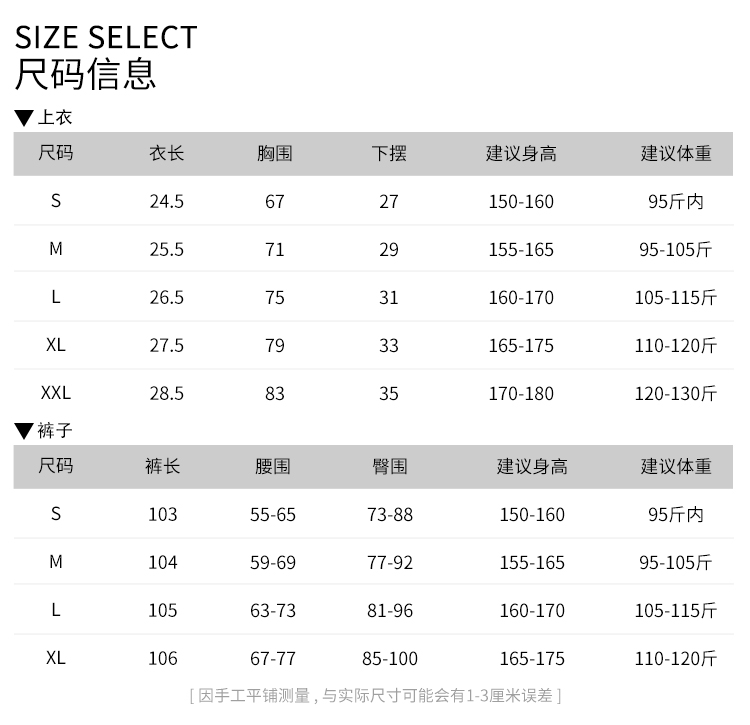Click the 85-100 hip measurement cell
The image size is (750, 725).
(390, 659)
